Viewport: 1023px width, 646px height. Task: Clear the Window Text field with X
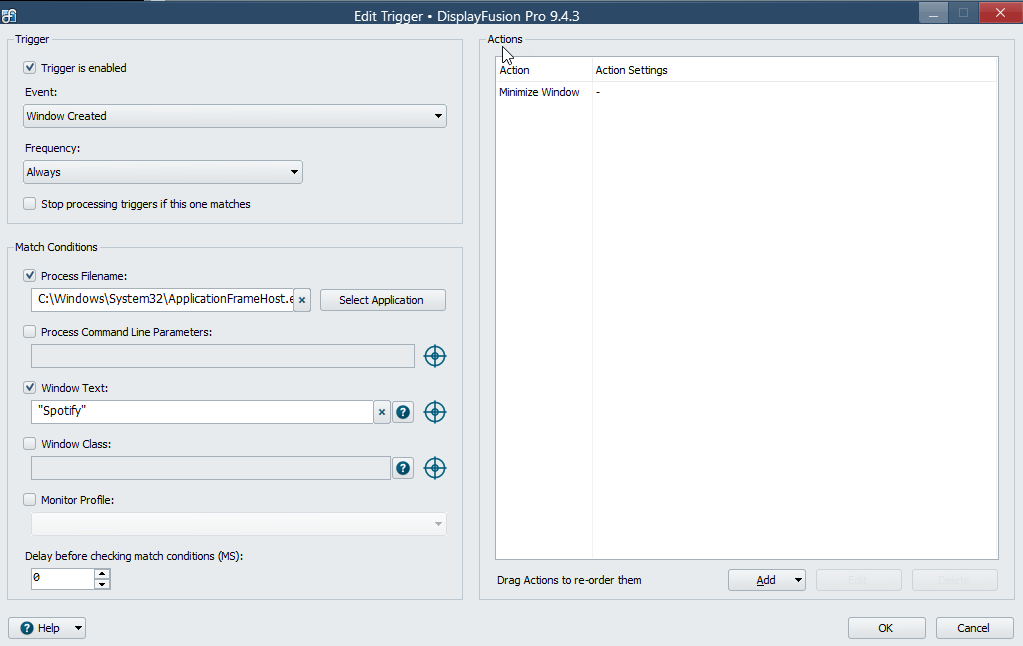pyautogui.click(x=381, y=412)
